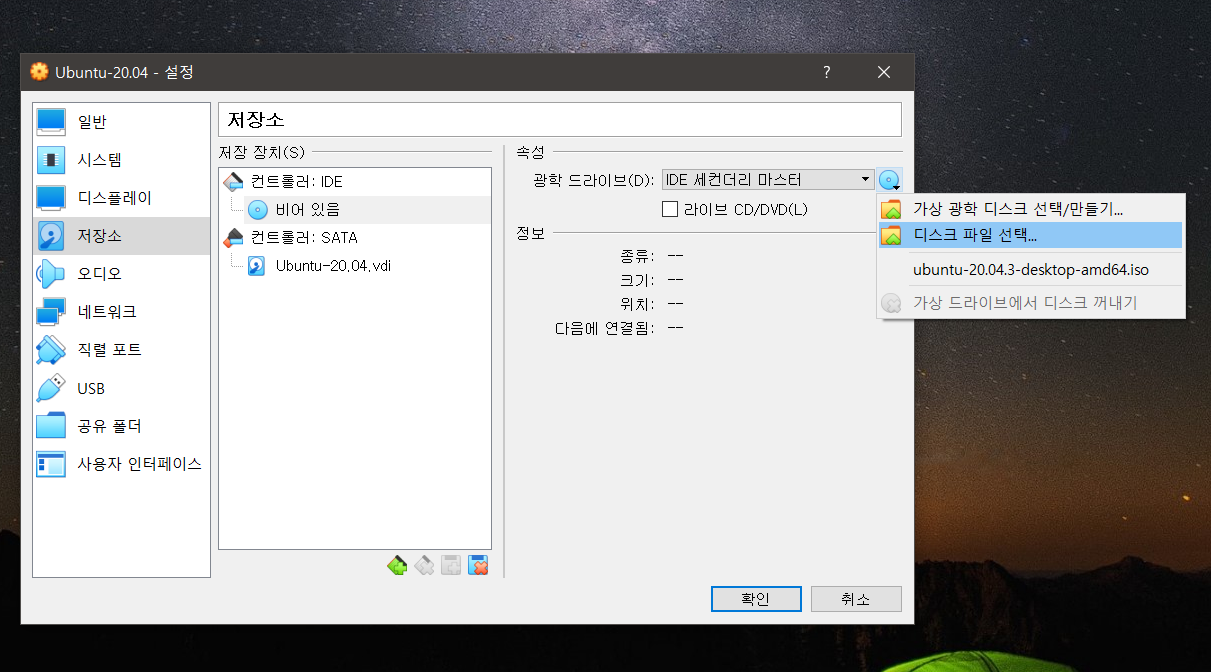Open the 광학 드라이브 combo box

pos(767,180)
